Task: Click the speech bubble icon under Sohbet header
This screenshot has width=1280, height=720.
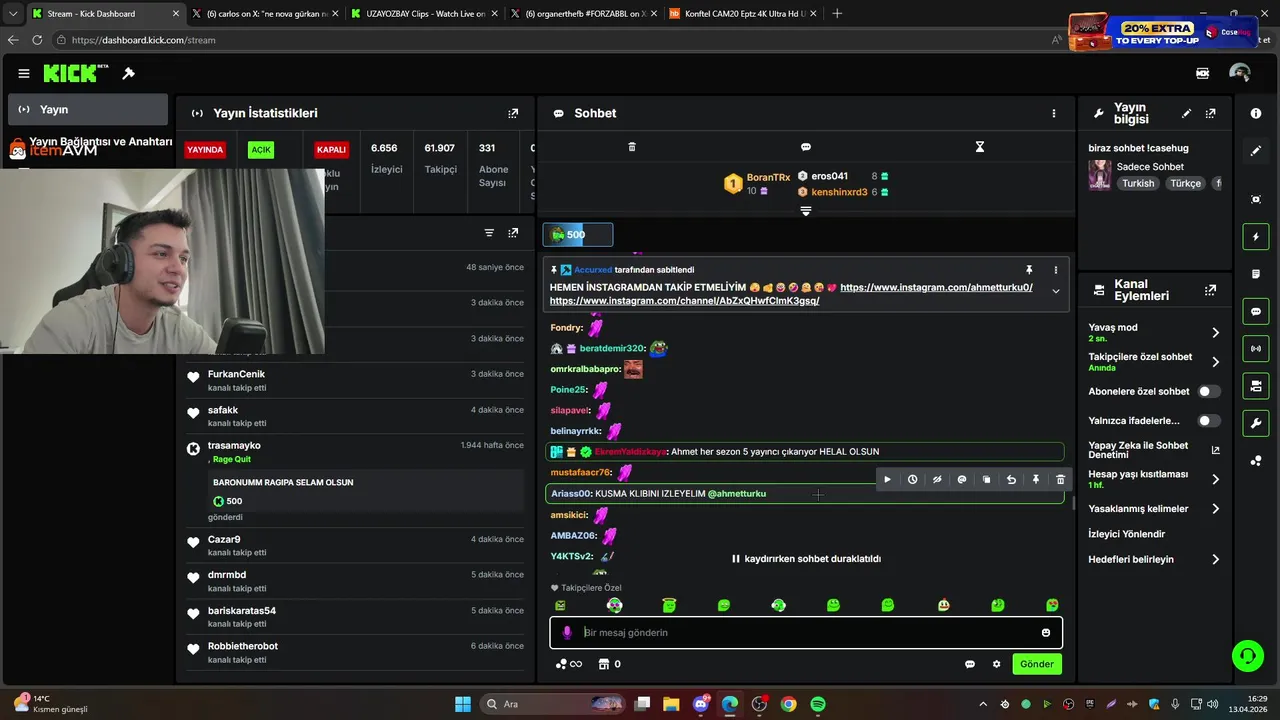Action: tap(806, 147)
